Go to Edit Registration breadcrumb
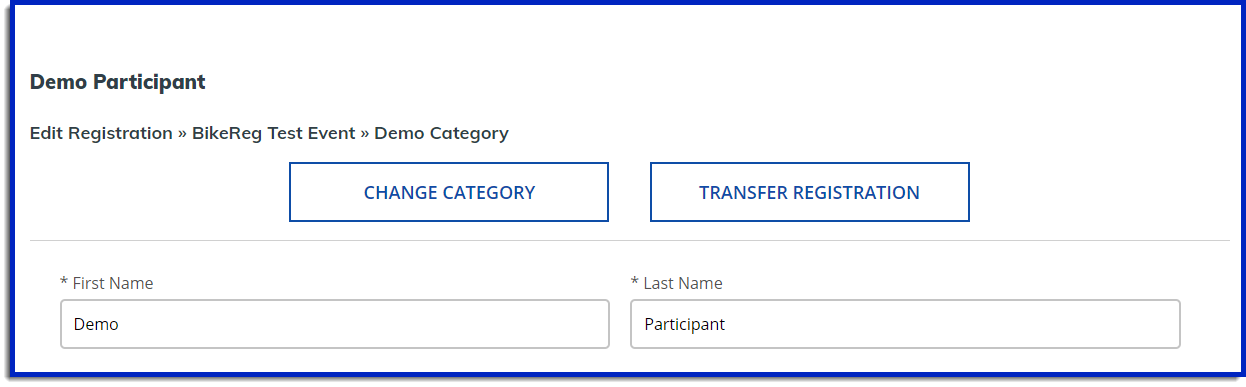The image size is (1246, 387). (101, 133)
